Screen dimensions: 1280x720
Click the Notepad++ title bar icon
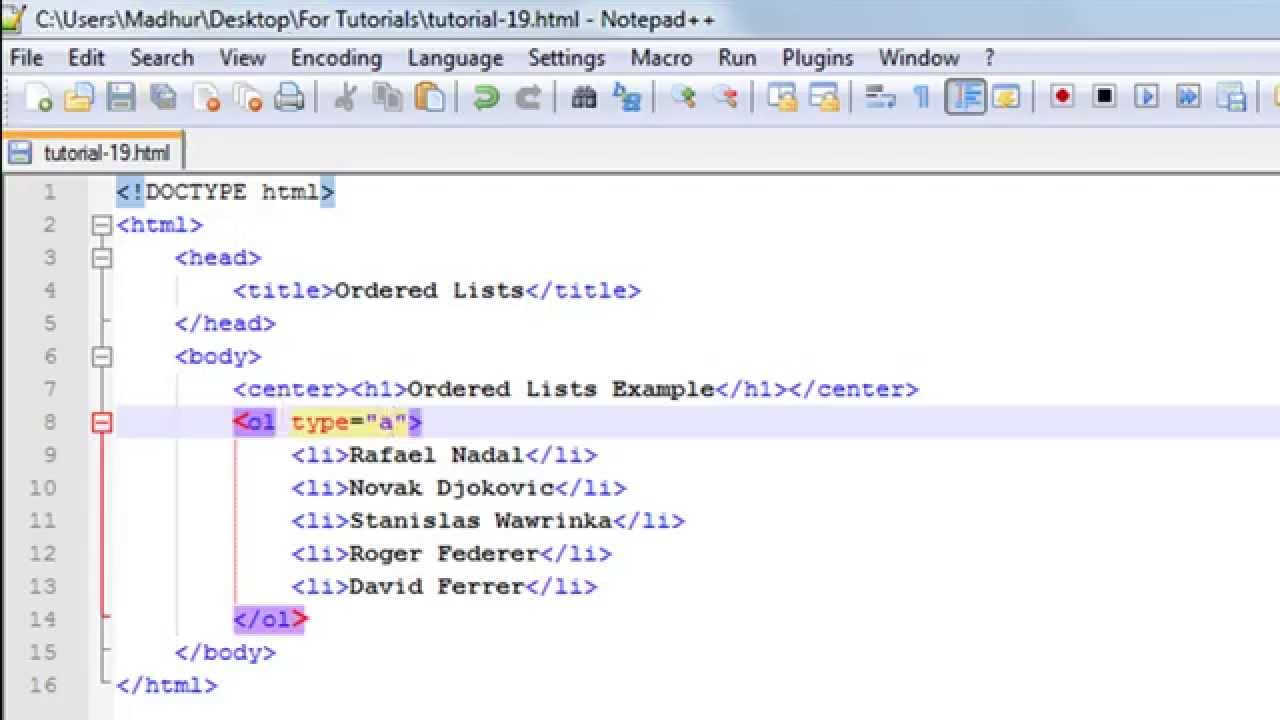(14, 18)
